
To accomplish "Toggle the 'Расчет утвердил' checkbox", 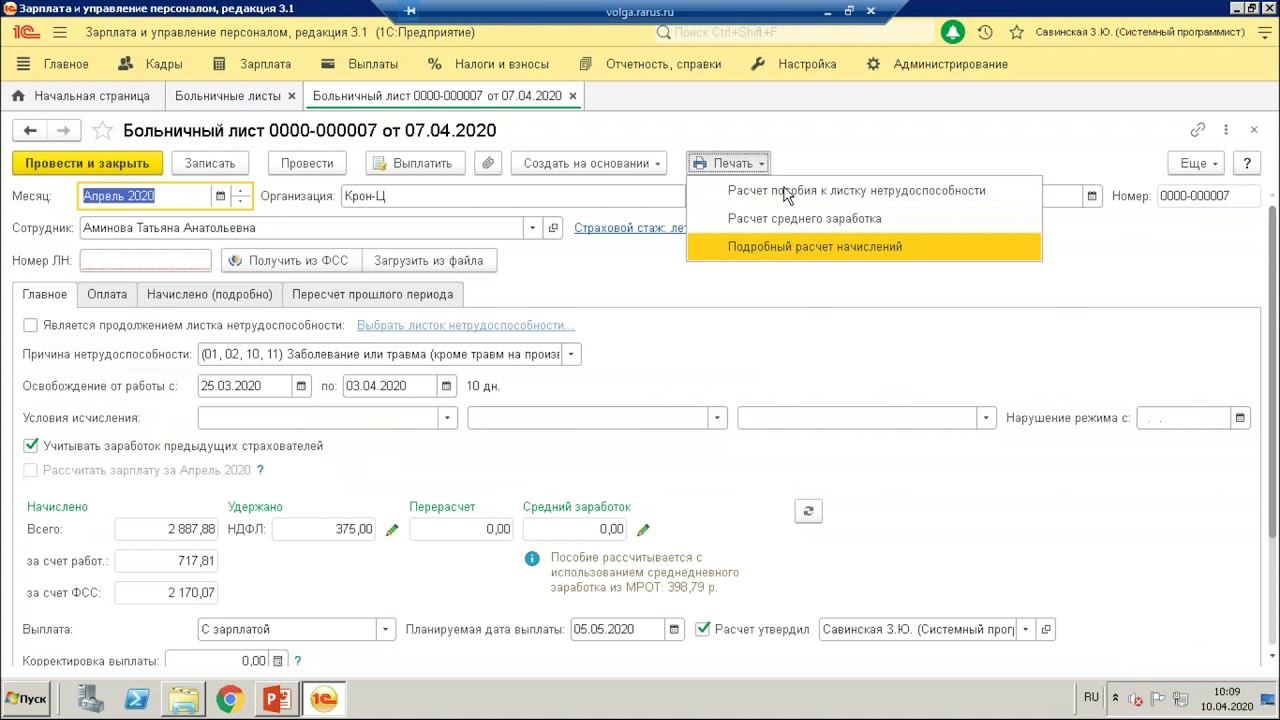I will click(703, 629).
